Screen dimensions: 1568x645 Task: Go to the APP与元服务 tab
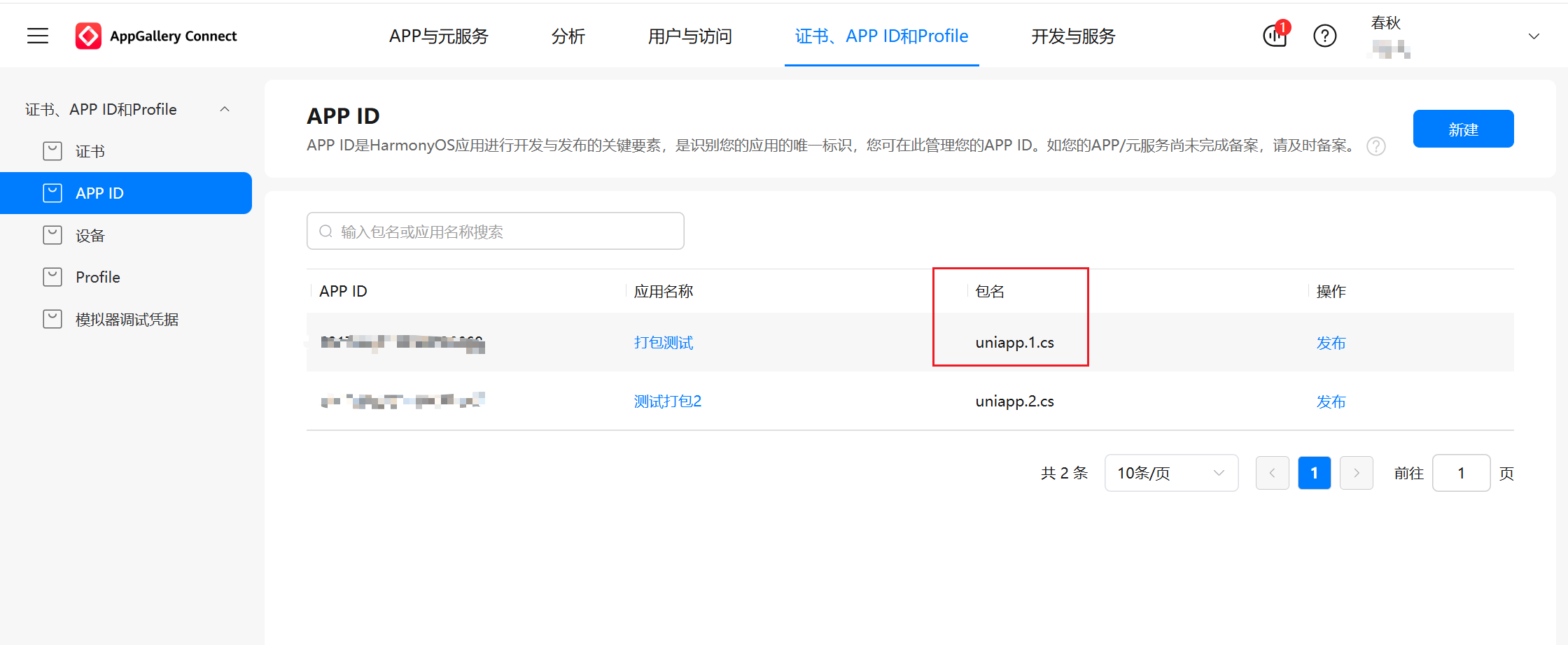click(x=439, y=36)
